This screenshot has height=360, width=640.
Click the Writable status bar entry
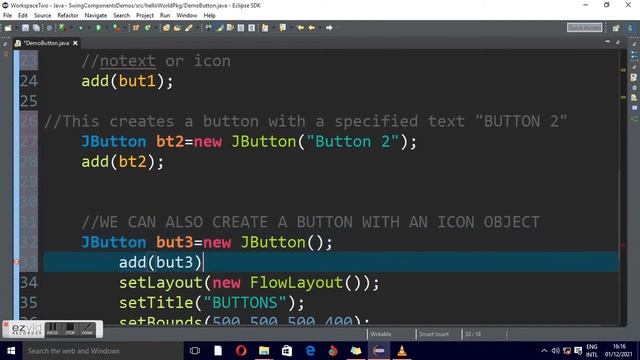coord(381,334)
